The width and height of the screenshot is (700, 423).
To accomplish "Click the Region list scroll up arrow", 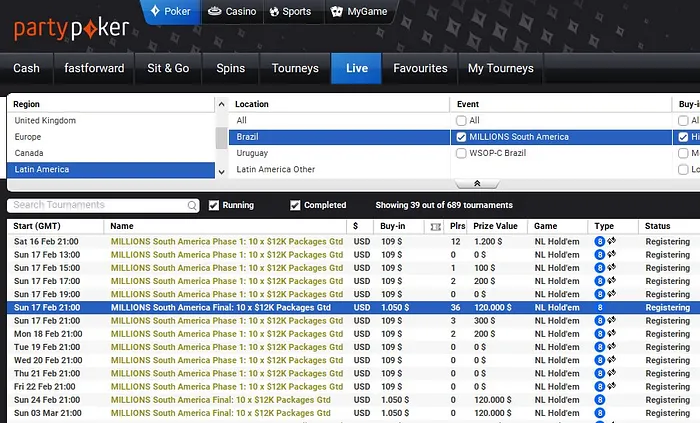I will tap(221, 104).
